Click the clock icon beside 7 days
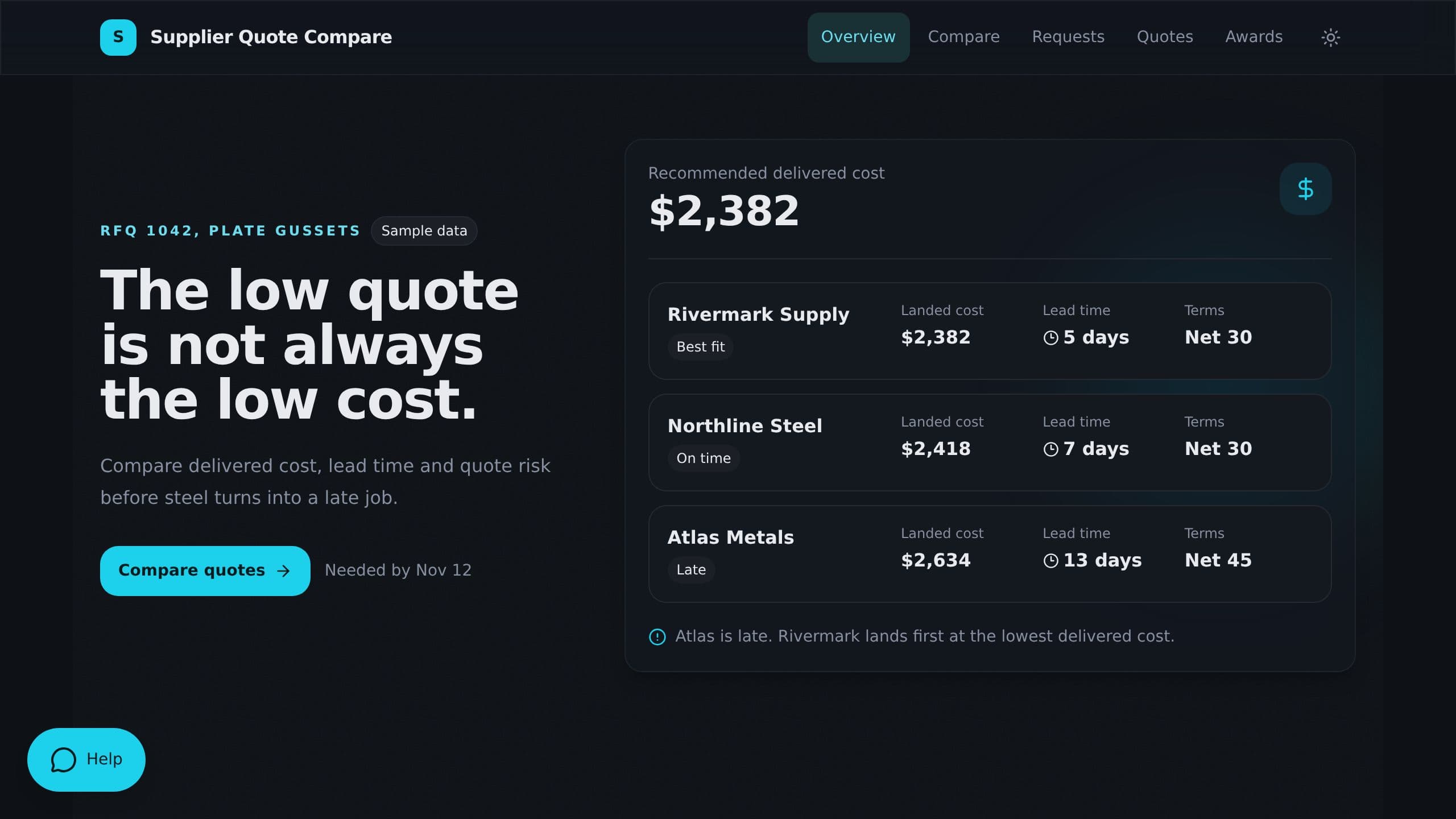Image resolution: width=1456 pixels, height=819 pixels. (x=1050, y=449)
